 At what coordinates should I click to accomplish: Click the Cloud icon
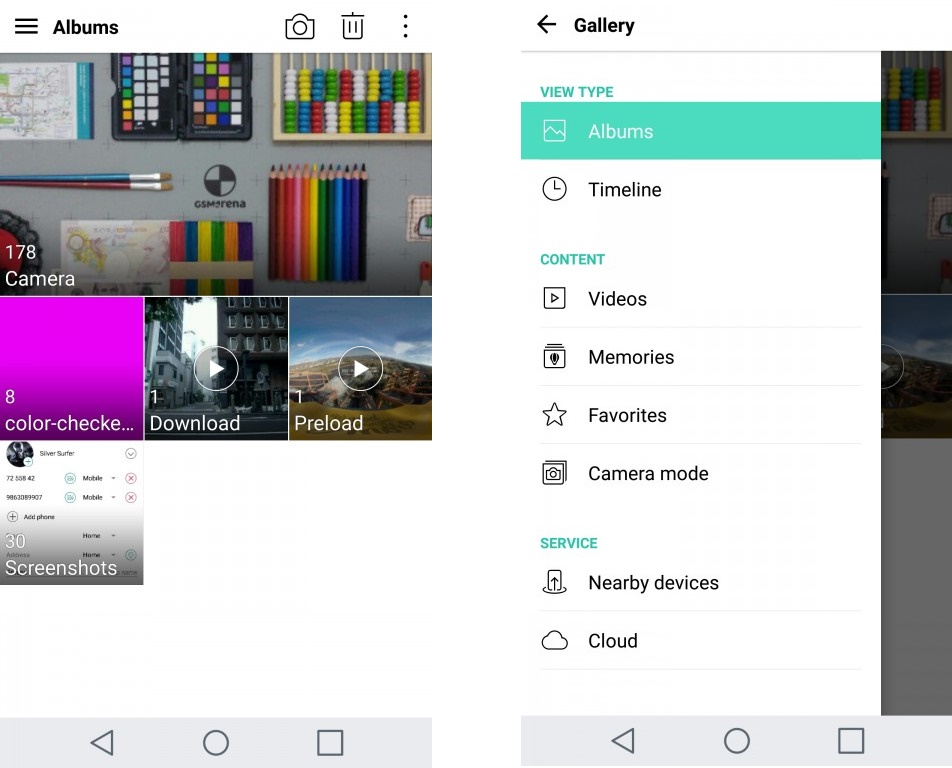pyautogui.click(x=554, y=641)
